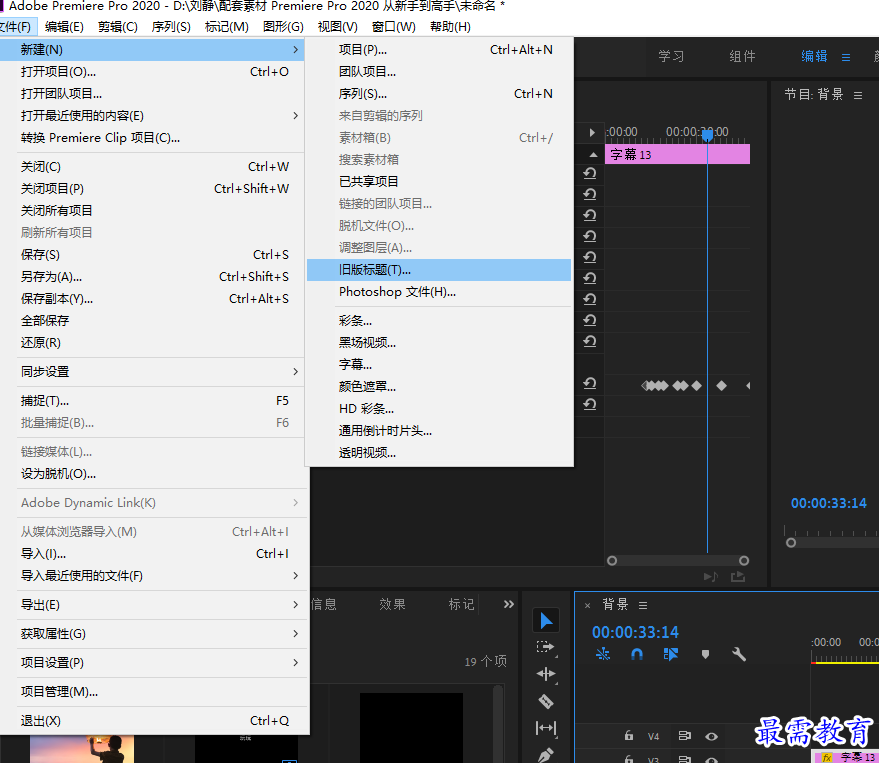Select the Selection tool arrow
The width and height of the screenshot is (879, 763).
[545, 621]
